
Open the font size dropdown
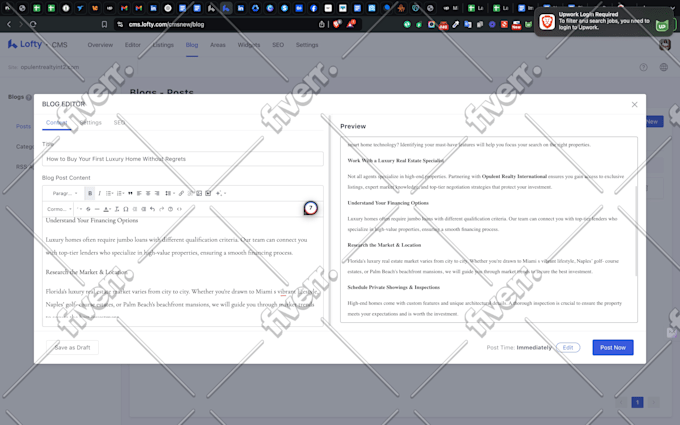point(79,209)
